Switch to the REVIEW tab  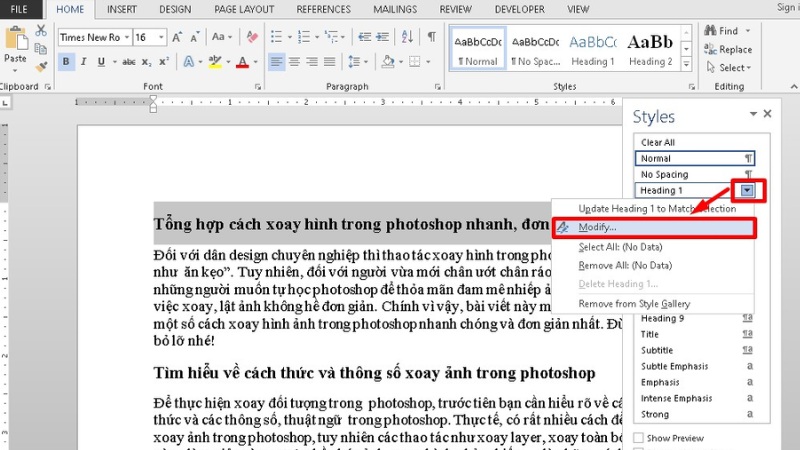pos(456,9)
